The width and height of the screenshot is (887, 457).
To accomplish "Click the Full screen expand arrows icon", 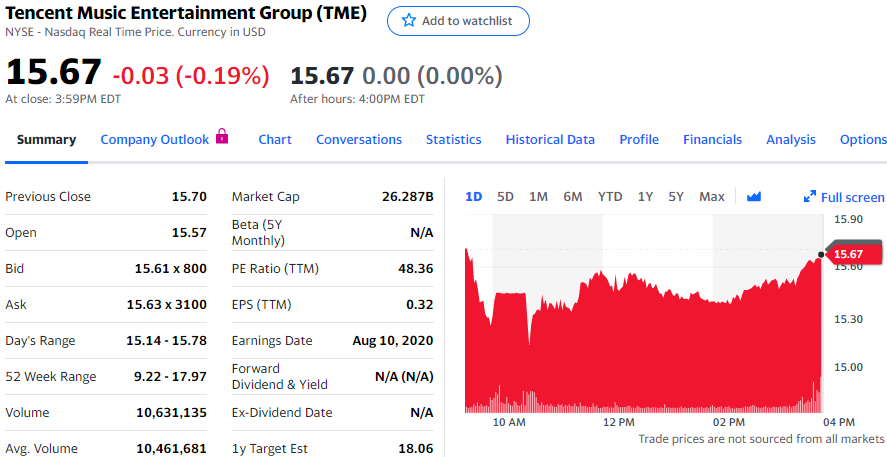I will 810,197.
